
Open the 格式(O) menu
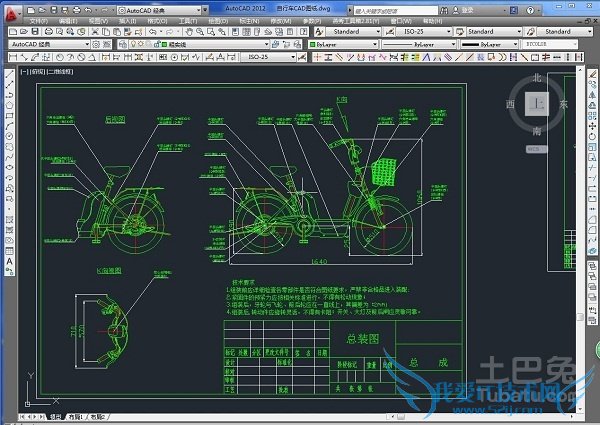tap(157, 21)
